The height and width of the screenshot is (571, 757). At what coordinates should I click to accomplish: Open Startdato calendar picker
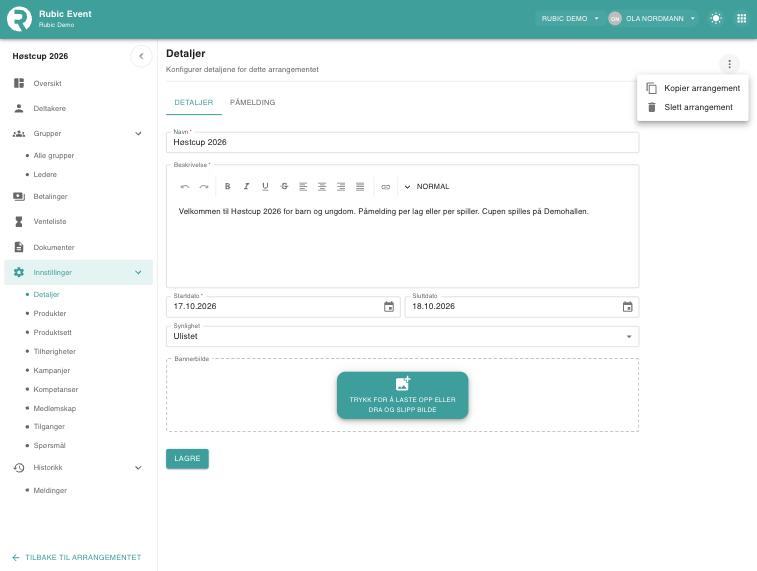point(389,306)
